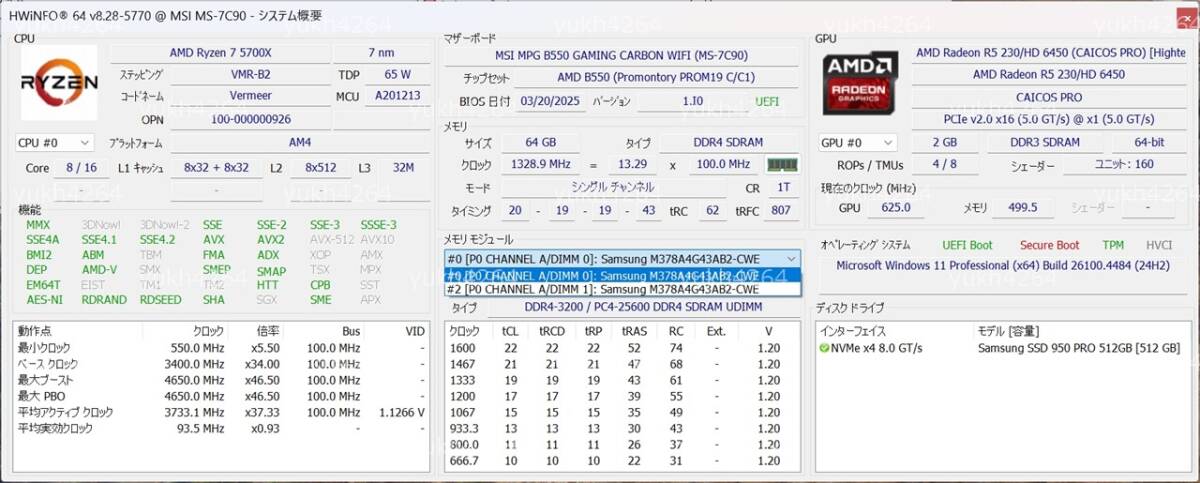The width and height of the screenshot is (1200, 483).
Task: Click the BIOS date 03/20/2025 field
Action: coord(549,102)
